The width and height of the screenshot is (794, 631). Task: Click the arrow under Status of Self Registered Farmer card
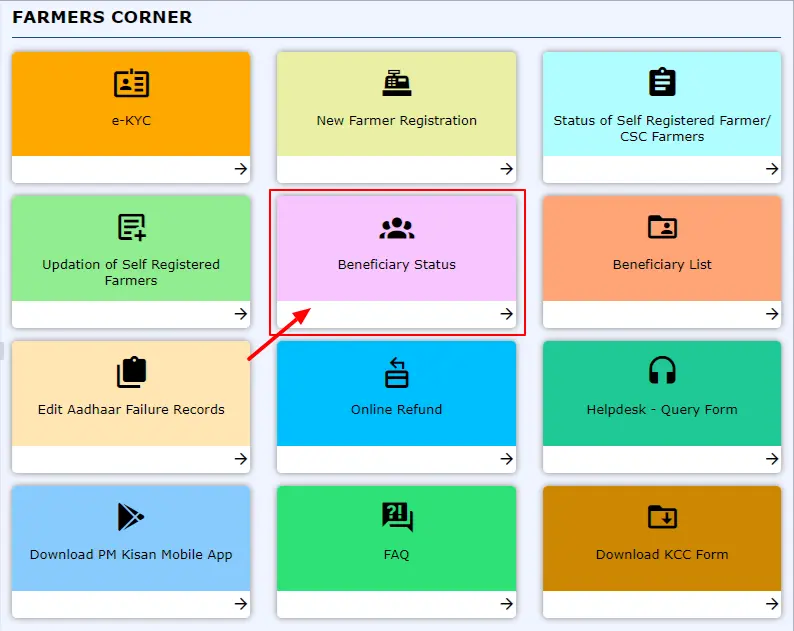(772, 169)
